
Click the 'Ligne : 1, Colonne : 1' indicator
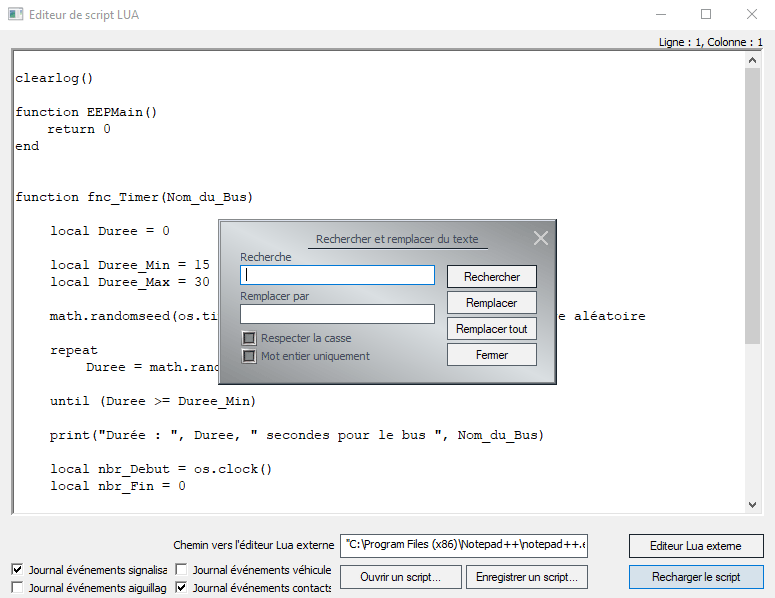pyautogui.click(x=710, y=42)
